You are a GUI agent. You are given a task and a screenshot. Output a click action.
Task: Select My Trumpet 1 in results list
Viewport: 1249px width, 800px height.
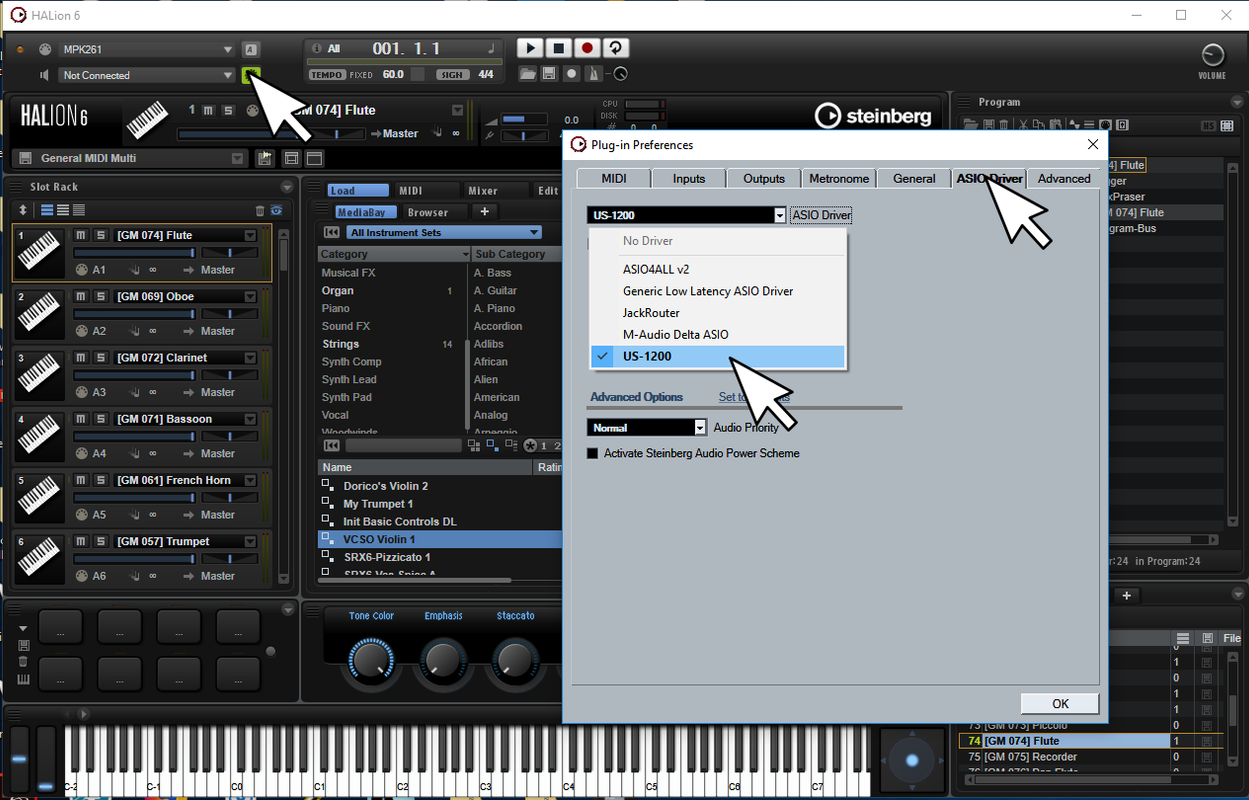coord(440,504)
